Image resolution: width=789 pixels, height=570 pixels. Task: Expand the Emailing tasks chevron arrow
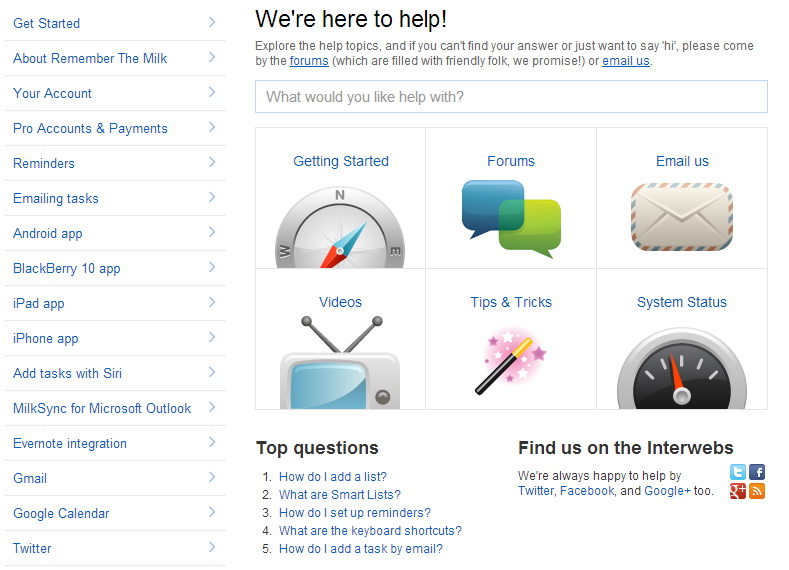coord(212,197)
